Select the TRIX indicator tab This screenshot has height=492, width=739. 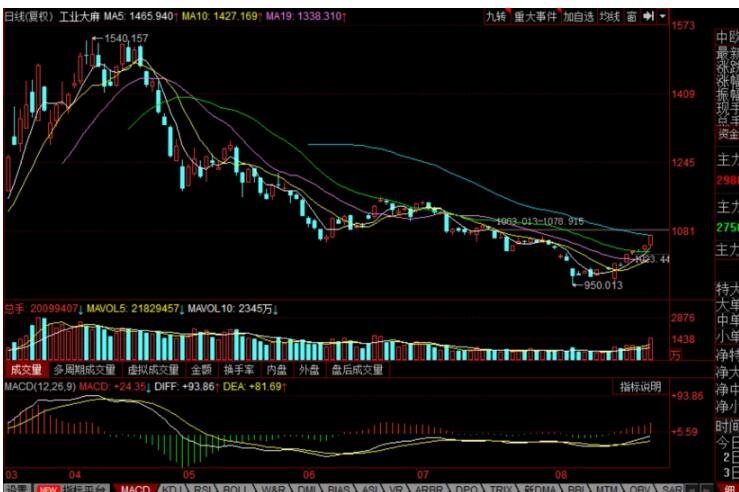(x=501, y=488)
